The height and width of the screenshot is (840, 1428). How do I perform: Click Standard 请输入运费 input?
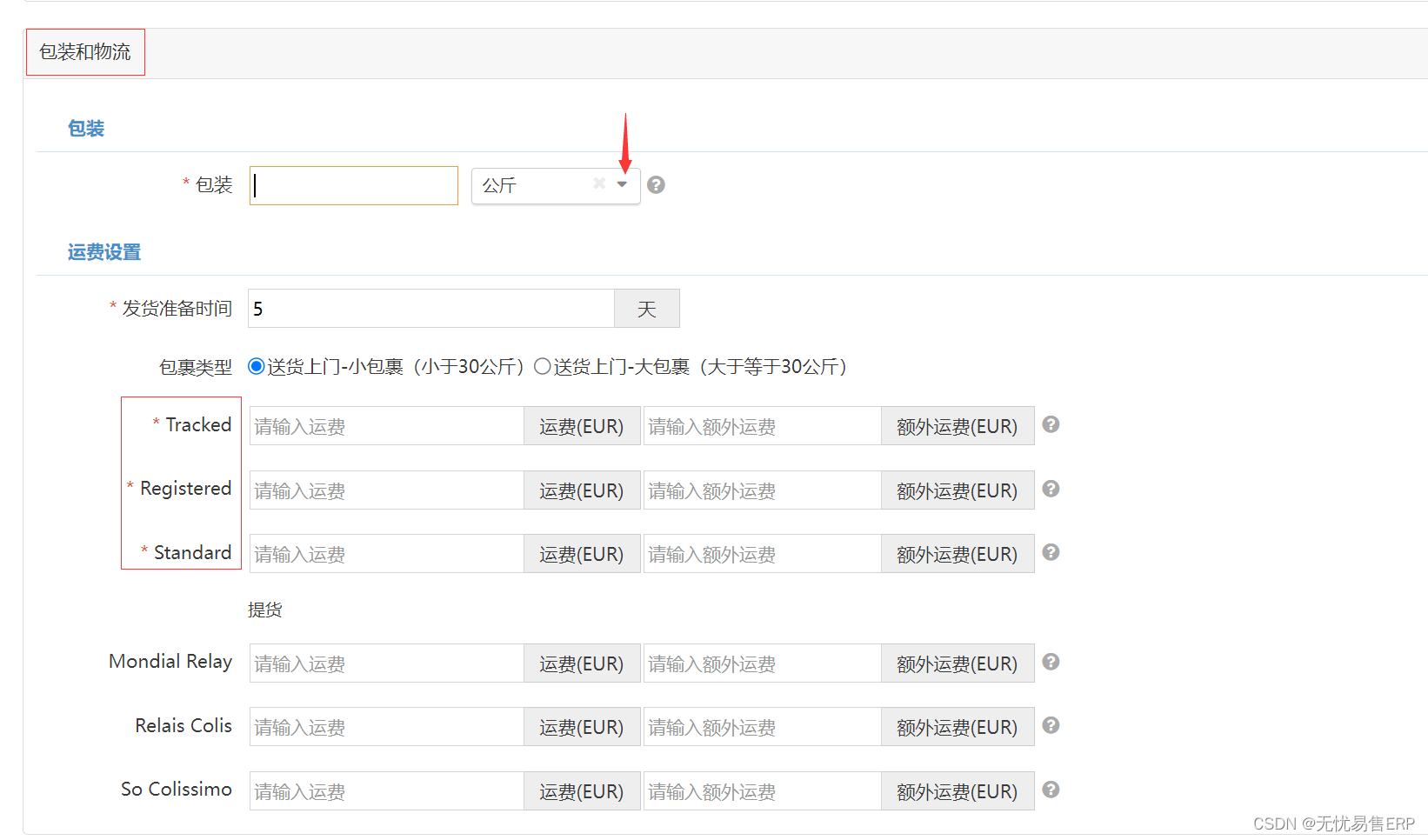click(x=387, y=554)
